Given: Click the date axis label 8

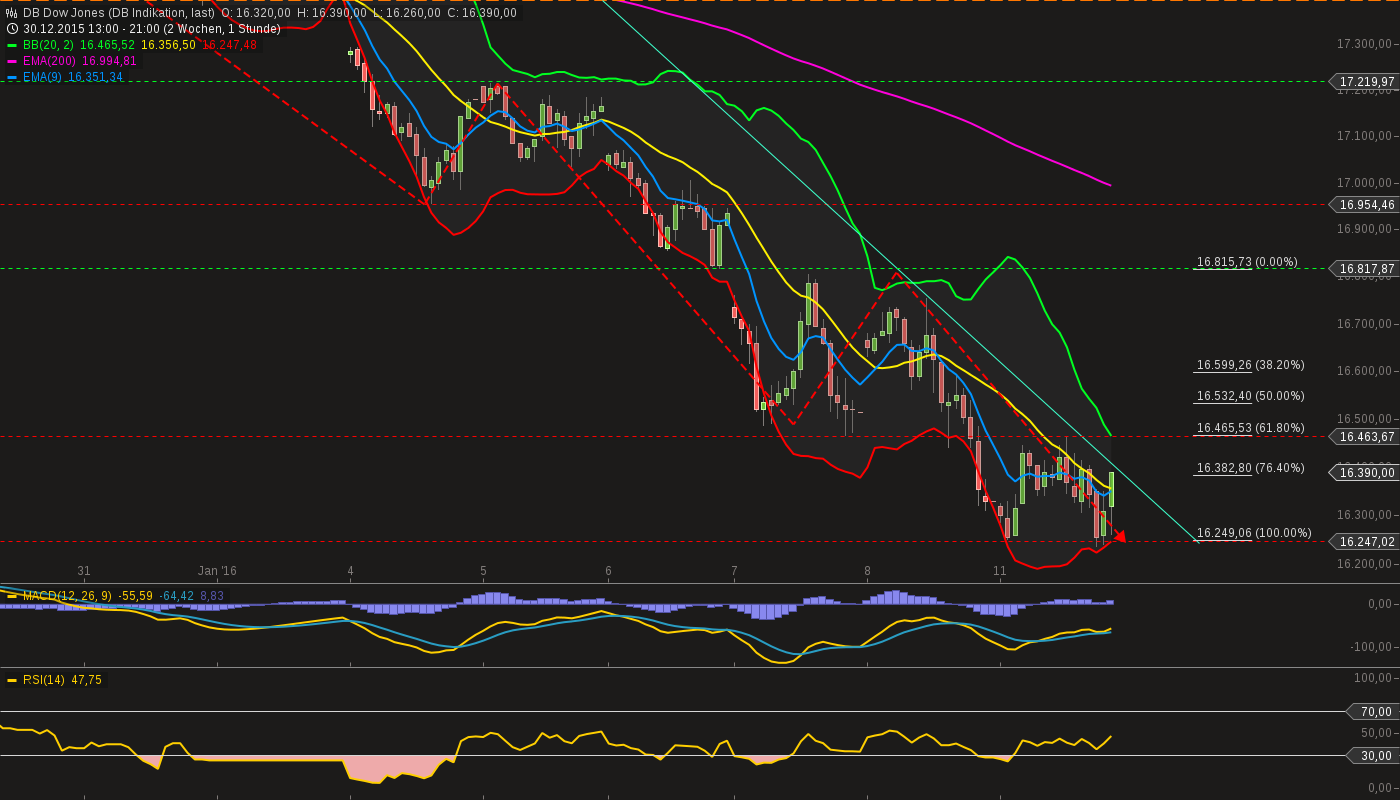Looking at the screenshot, I should click(x=867, y=571).
